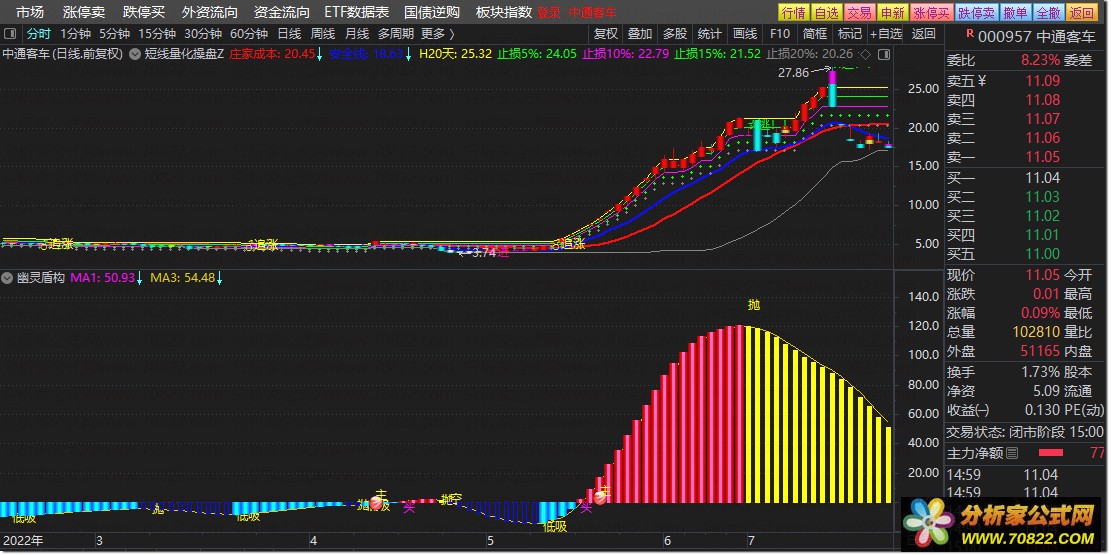Toggle 简框 simple frame view
Screen dimensions: 1111x555
coord(815,33)
